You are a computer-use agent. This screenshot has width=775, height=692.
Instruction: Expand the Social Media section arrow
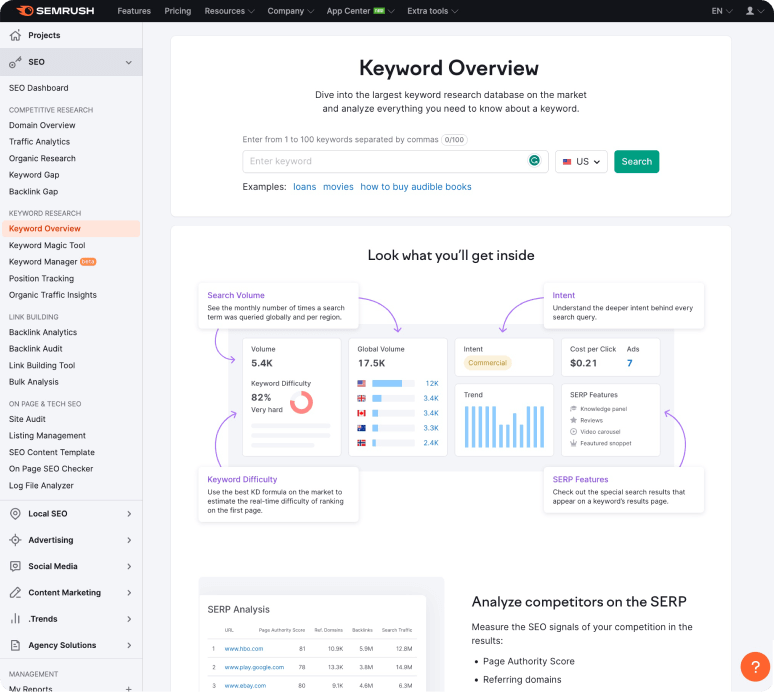coord(129,566)
